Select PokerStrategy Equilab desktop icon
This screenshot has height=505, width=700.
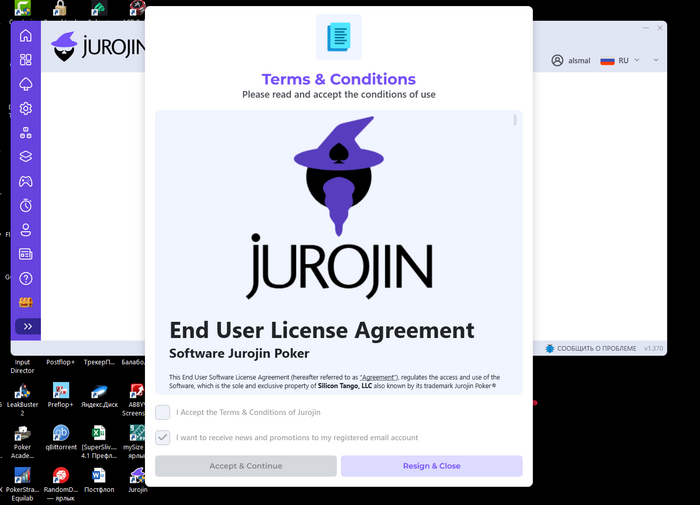[22, 484]
